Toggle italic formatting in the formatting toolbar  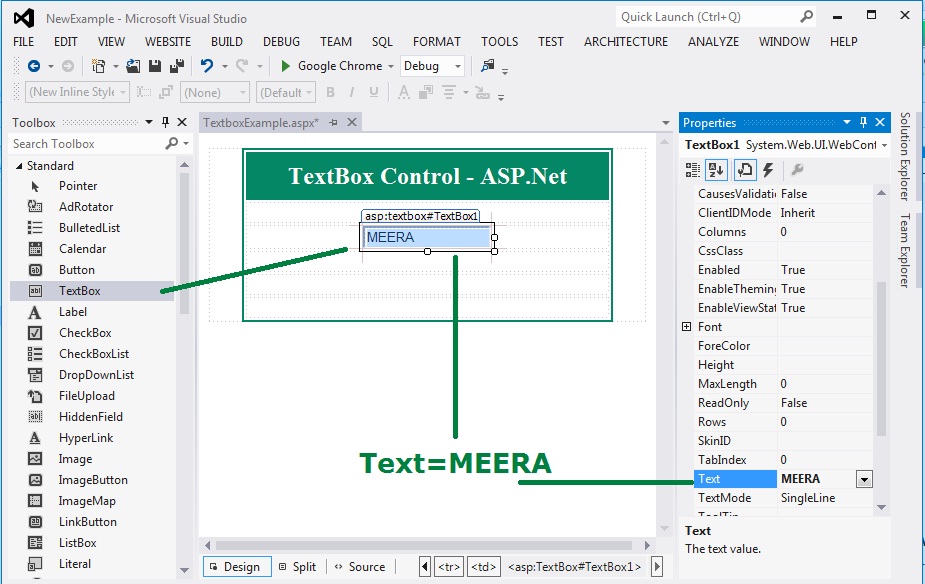352,91
